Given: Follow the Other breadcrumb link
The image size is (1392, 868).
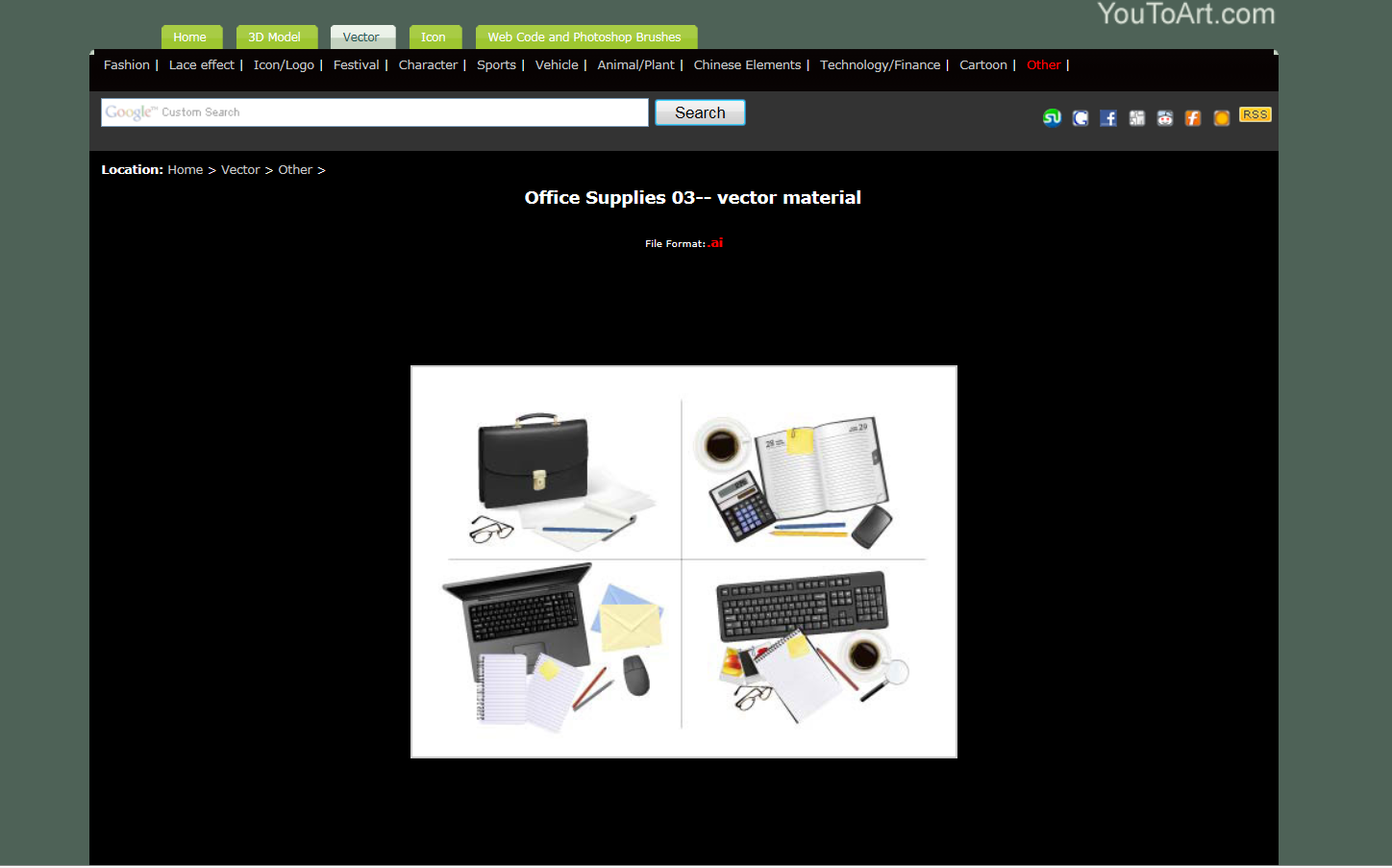Looking at the screenshot, I should pyautogui.click(x=295, y=170).
